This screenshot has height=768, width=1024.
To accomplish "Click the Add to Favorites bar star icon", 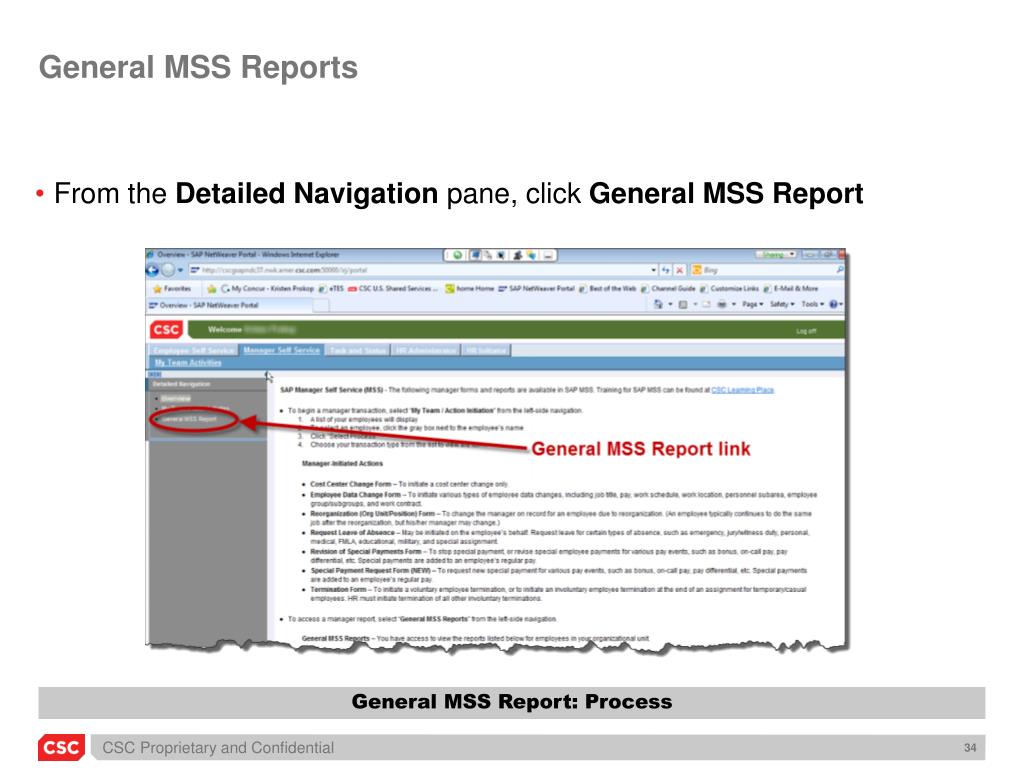I will click(x=212, y=288).
